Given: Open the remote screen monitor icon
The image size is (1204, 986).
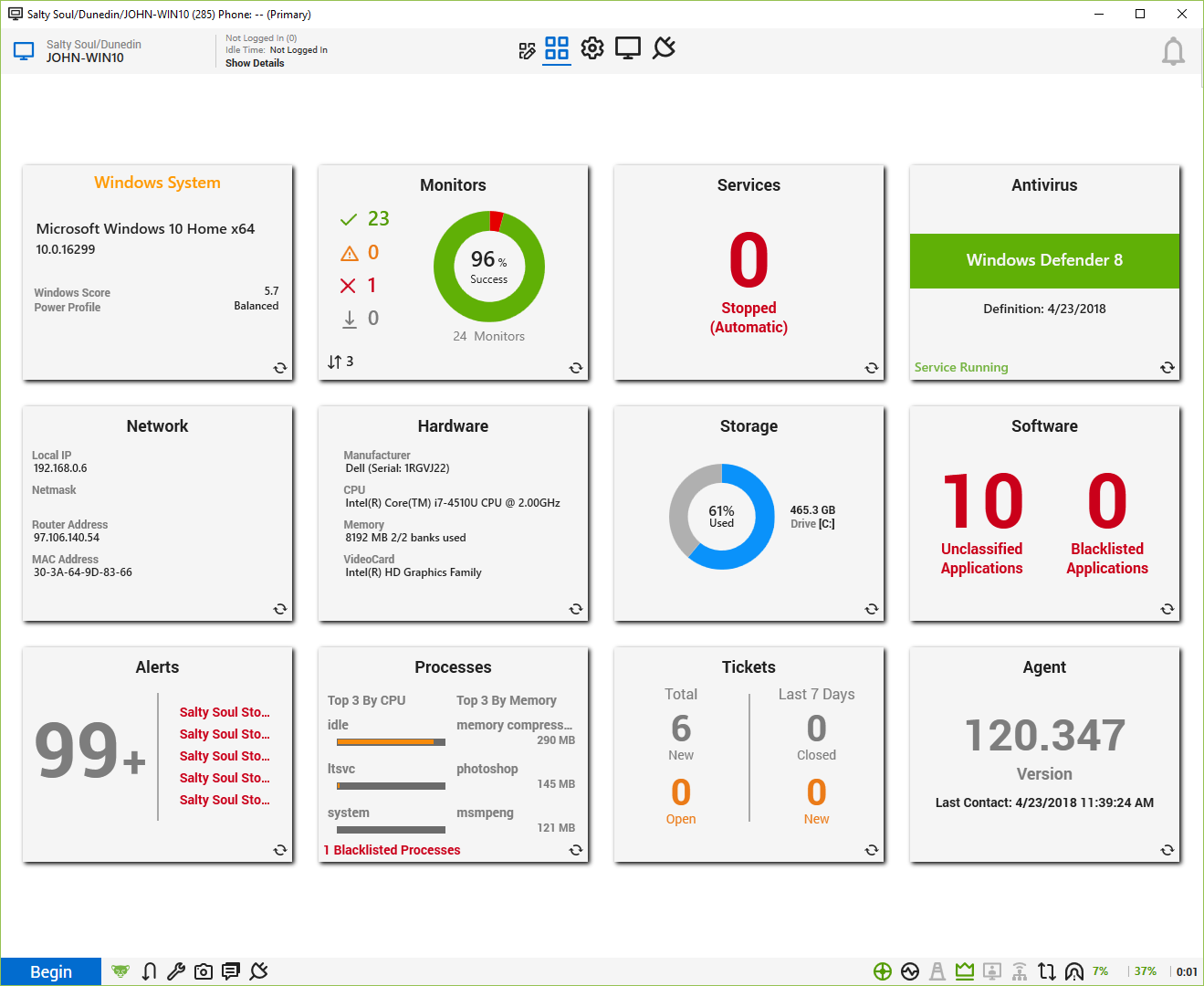Looking at the screenshot, I should pyautogui.click(x=628, y=48).
